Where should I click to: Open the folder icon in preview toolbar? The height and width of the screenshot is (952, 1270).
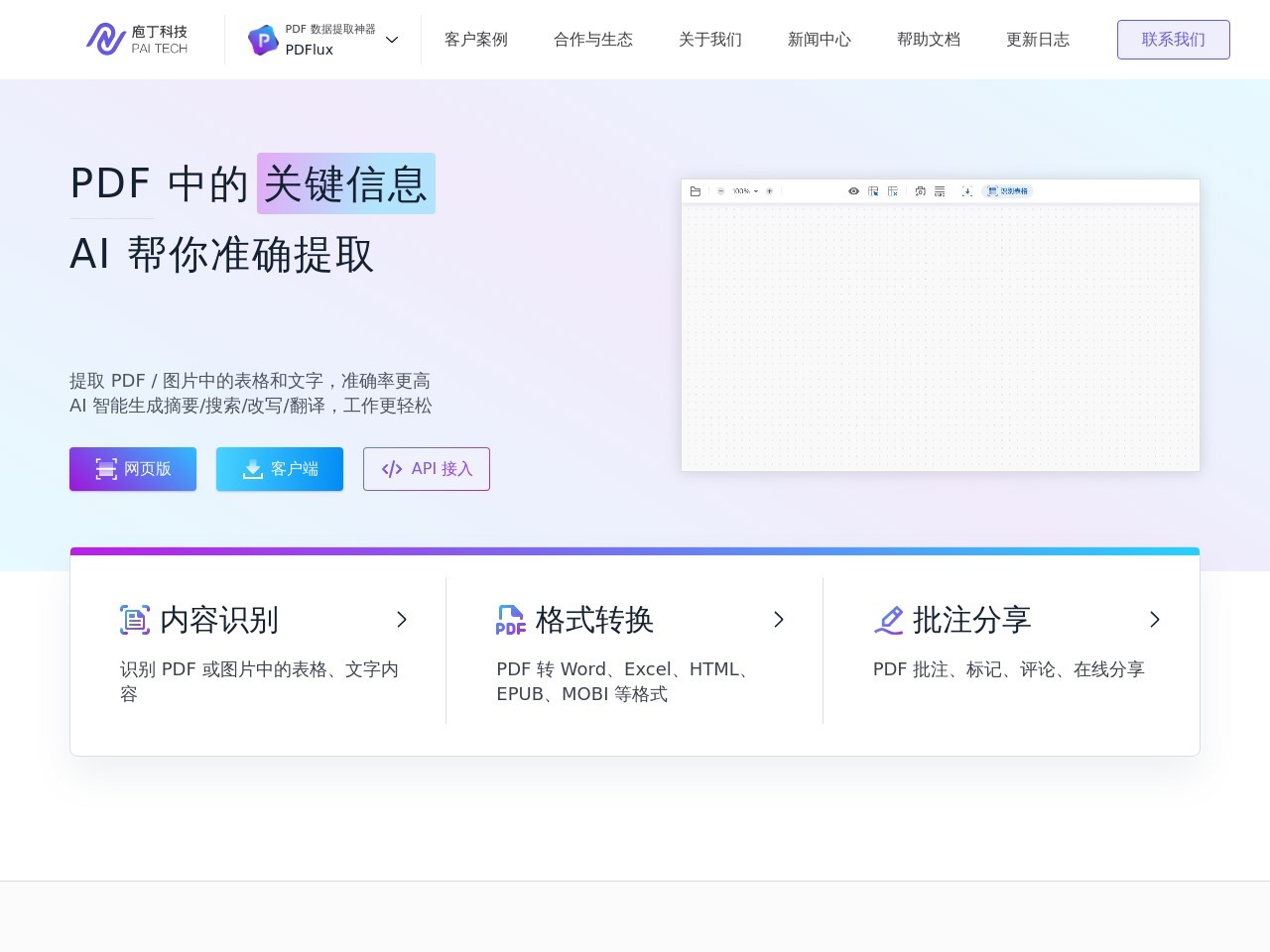click(696, 191)
